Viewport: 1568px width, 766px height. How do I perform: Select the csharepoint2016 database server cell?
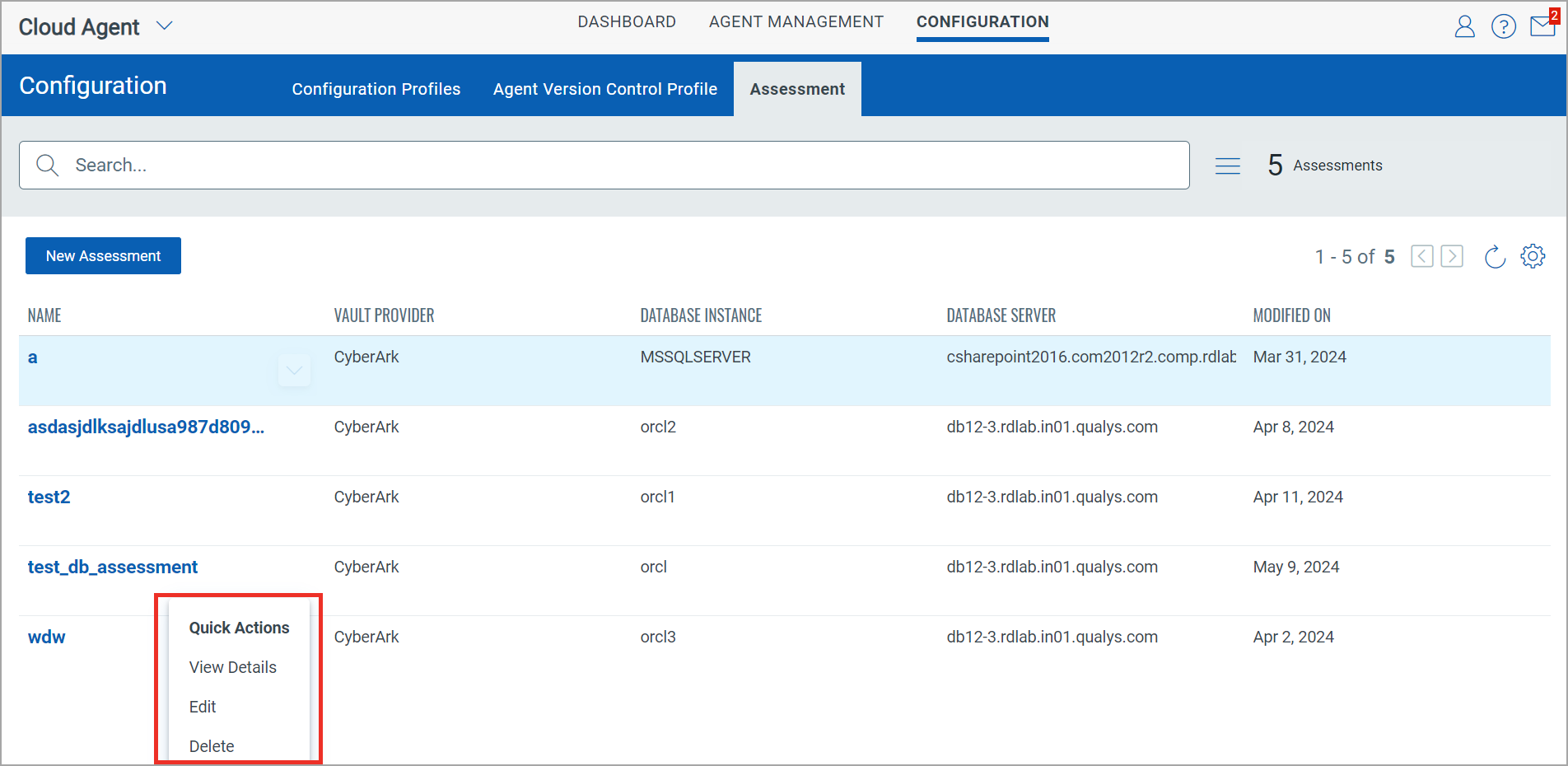point(1091,357)
